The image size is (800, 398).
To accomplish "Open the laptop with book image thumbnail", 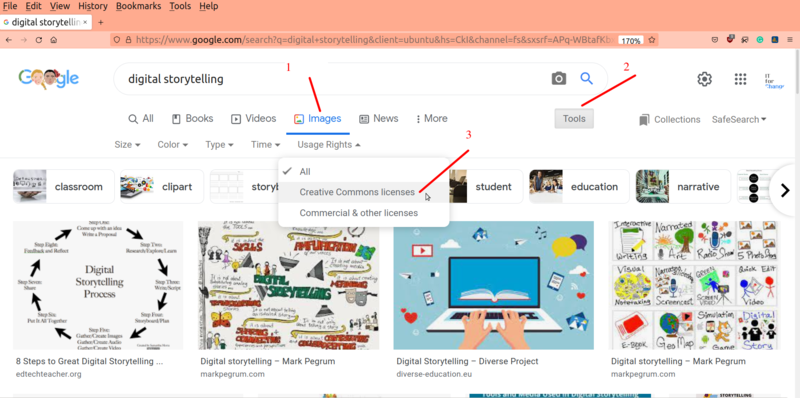I will [x=493, y=285].
